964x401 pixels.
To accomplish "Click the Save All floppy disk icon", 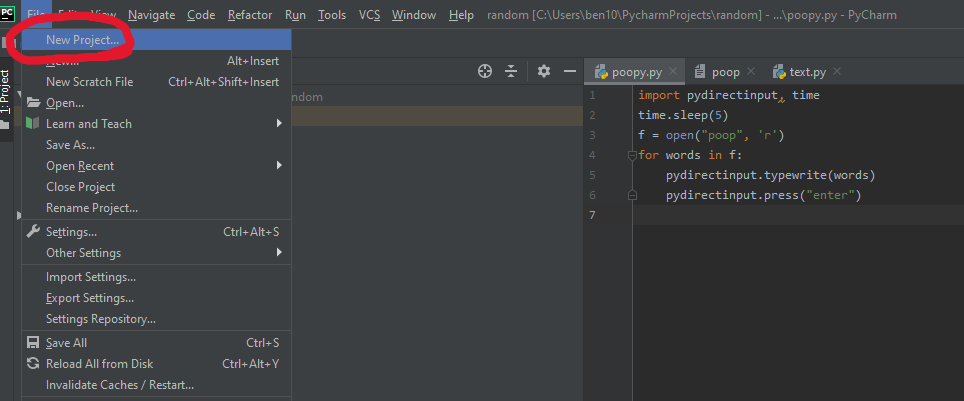I will tap(33, 343).
